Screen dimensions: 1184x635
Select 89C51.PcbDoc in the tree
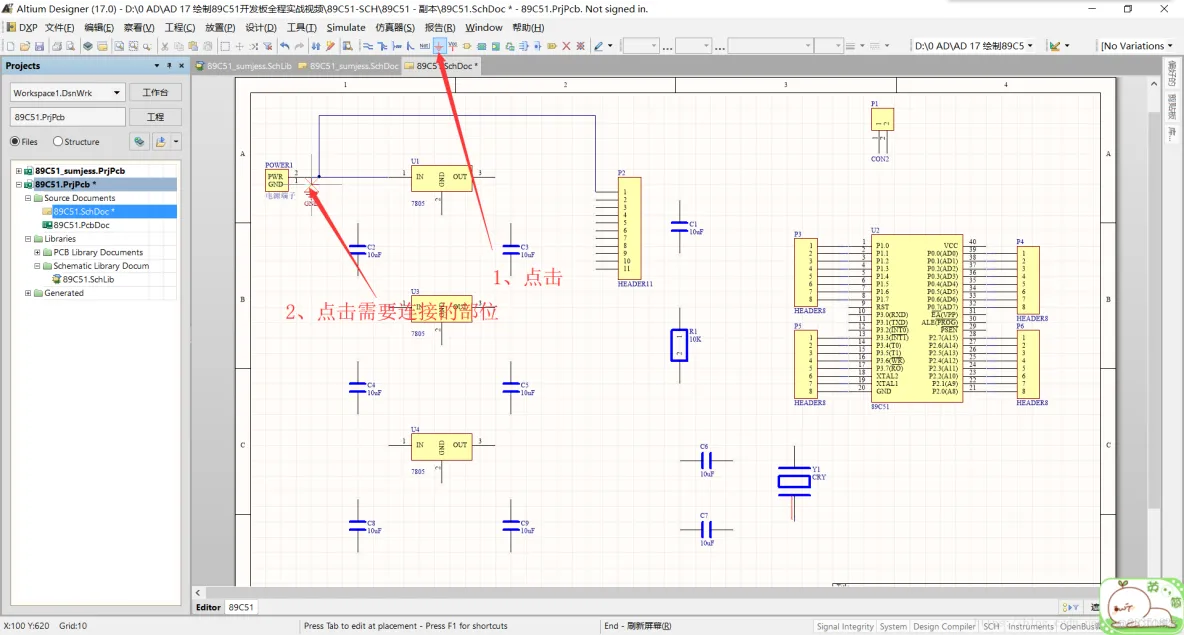point(81,226)
